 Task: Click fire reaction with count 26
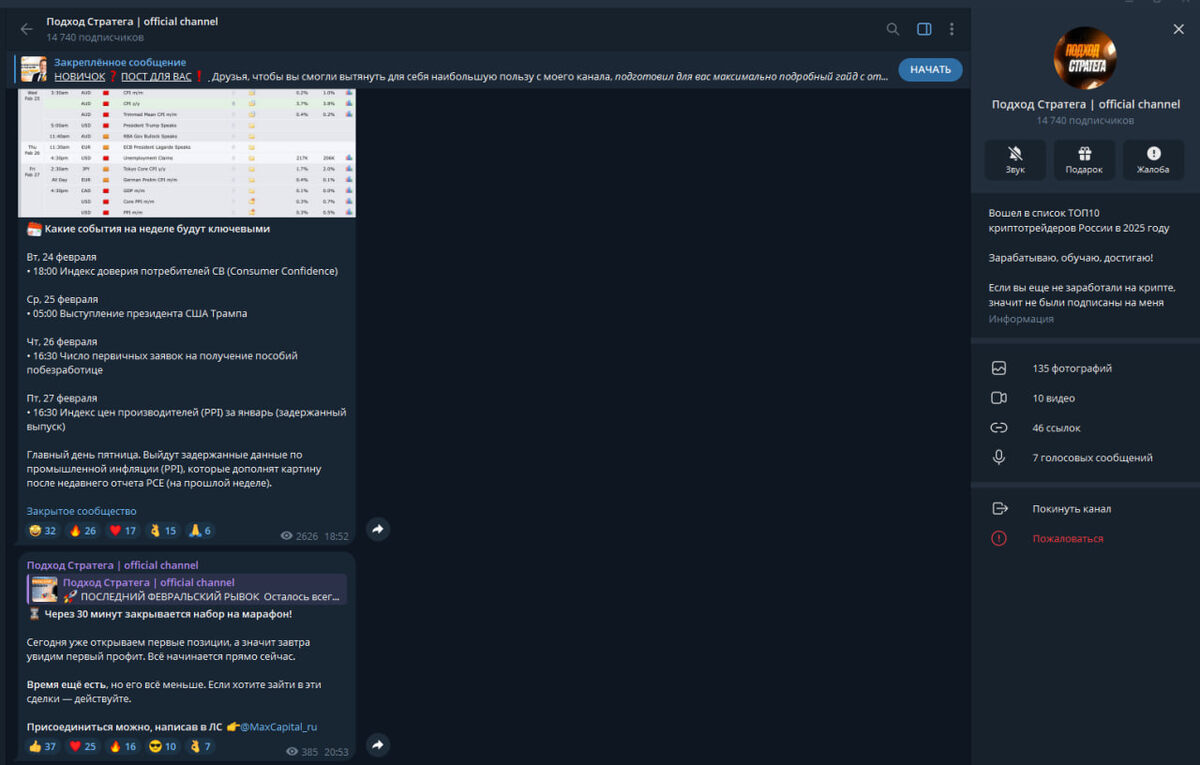[x=83, y=531]
